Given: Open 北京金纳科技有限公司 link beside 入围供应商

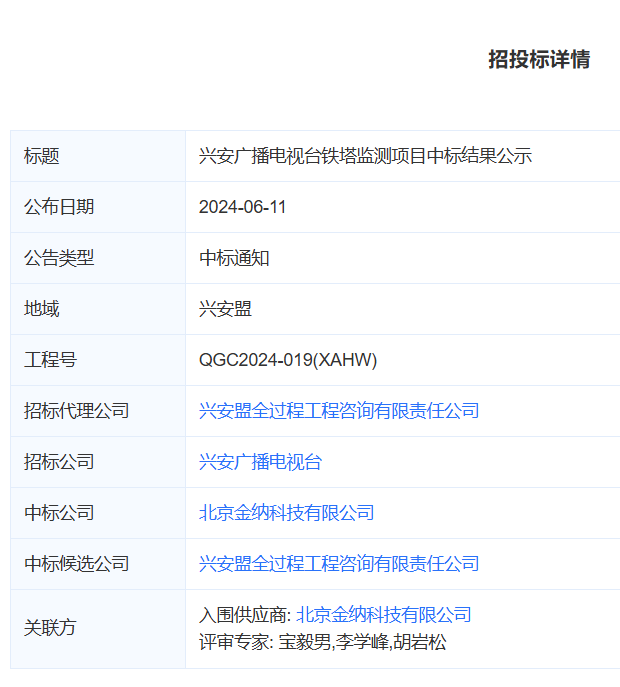Looking at the screenshot, I should point(383,615).
